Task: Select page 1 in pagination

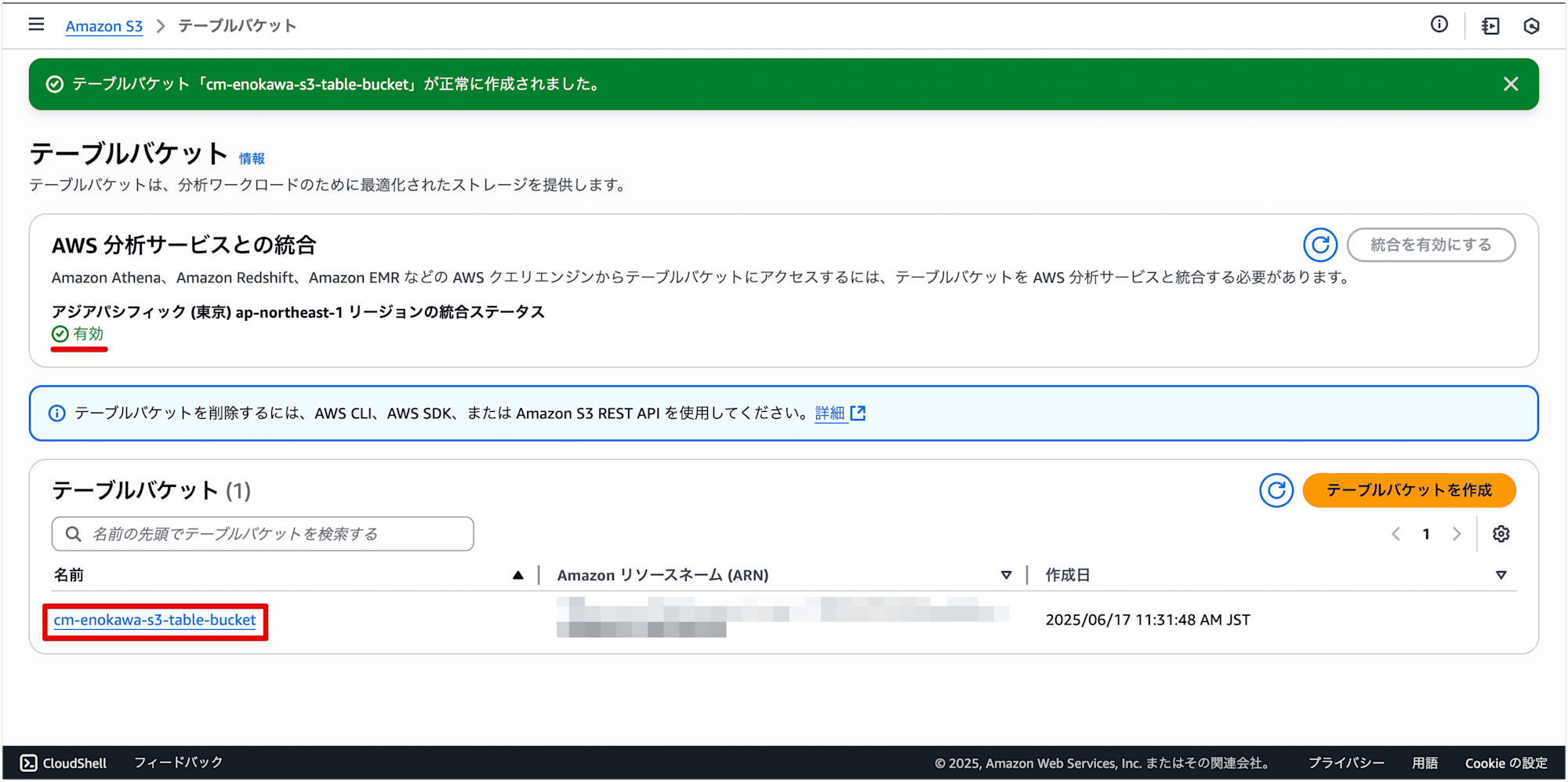Action: (x=1426, y=534)
